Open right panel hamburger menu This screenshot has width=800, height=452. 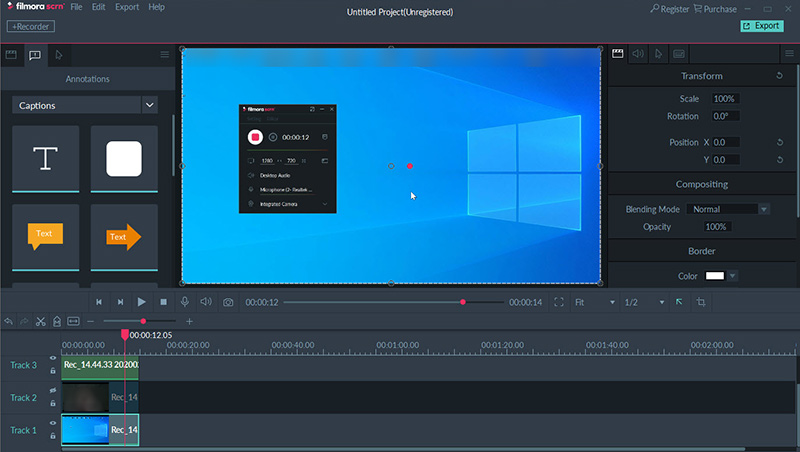(789, 54)
